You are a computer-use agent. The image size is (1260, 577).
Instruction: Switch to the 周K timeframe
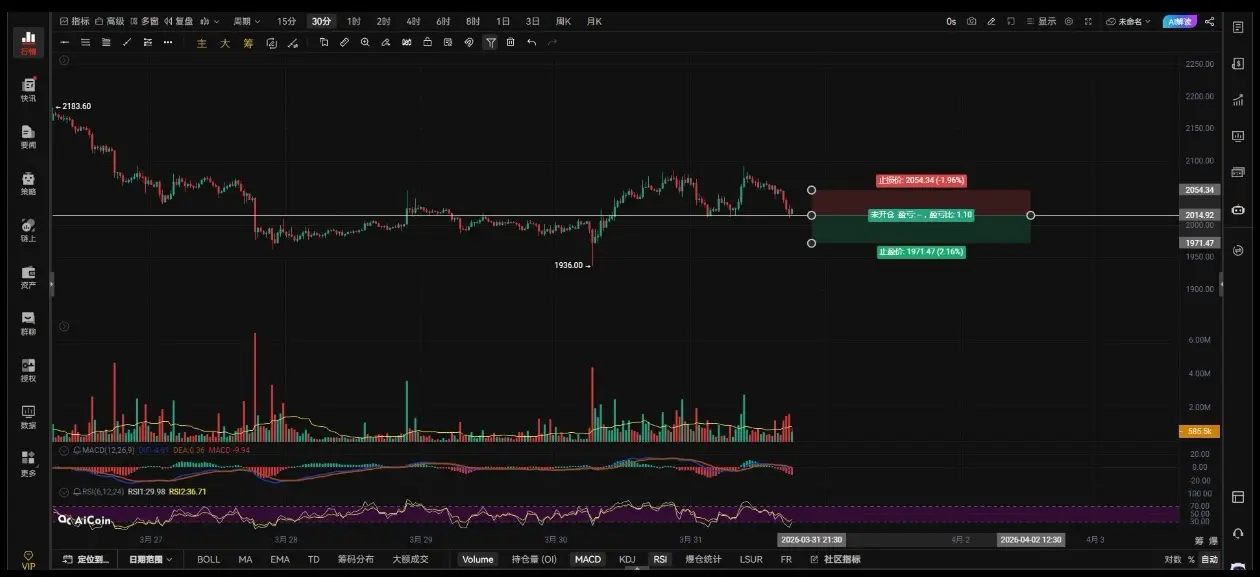click(x=563, y=21)
